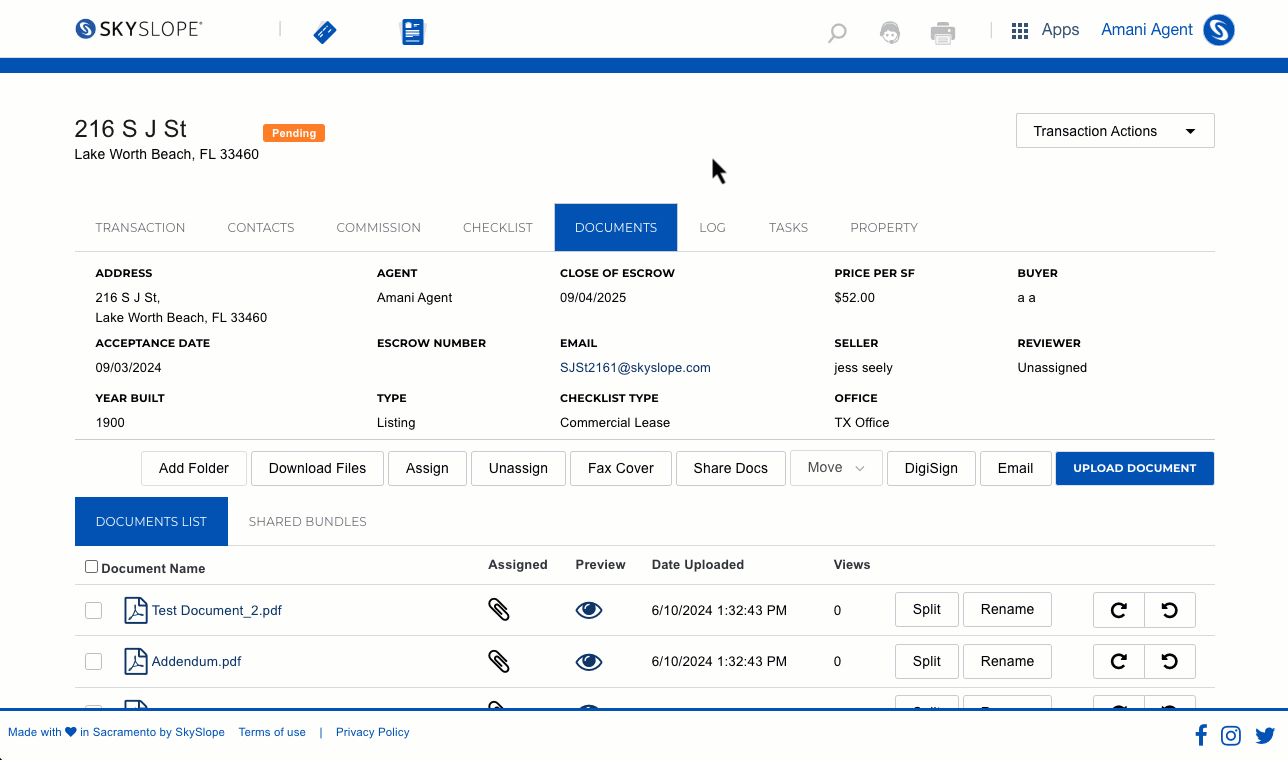Rotate Test Document_2.pdf counterclockwise
1288x760 pixels.
1170,610
